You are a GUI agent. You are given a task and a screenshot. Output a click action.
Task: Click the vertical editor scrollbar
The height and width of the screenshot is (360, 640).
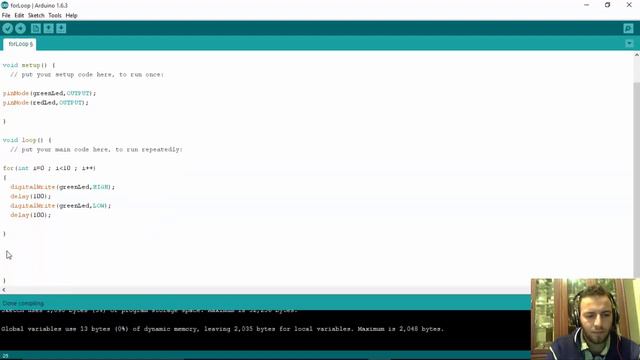[x=636, y=180]
